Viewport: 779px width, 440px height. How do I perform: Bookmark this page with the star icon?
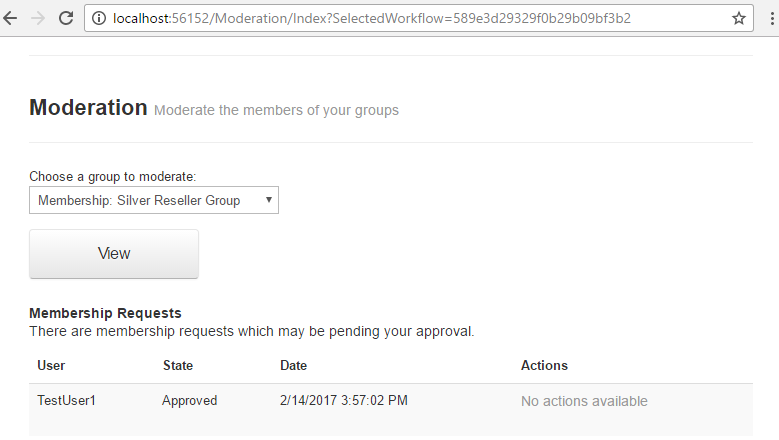point(739,18)
